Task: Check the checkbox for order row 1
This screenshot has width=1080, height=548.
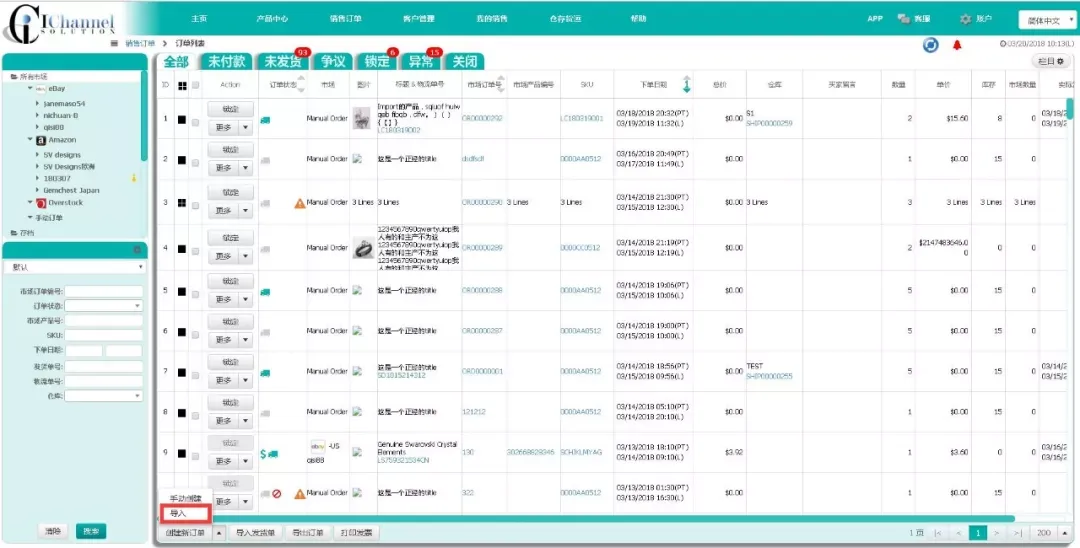Action: 196,122
